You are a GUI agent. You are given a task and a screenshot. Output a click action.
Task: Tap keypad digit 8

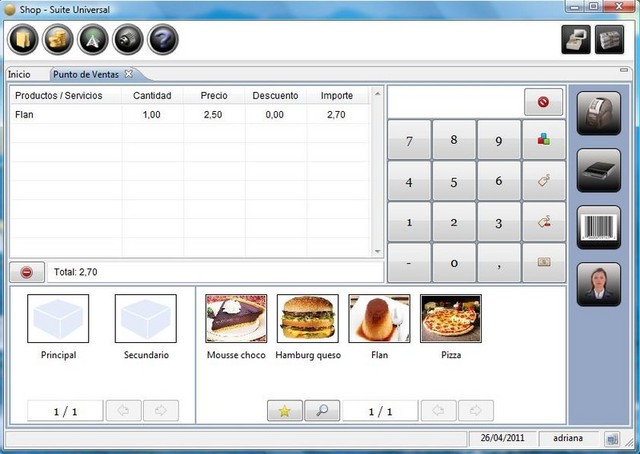454,140
